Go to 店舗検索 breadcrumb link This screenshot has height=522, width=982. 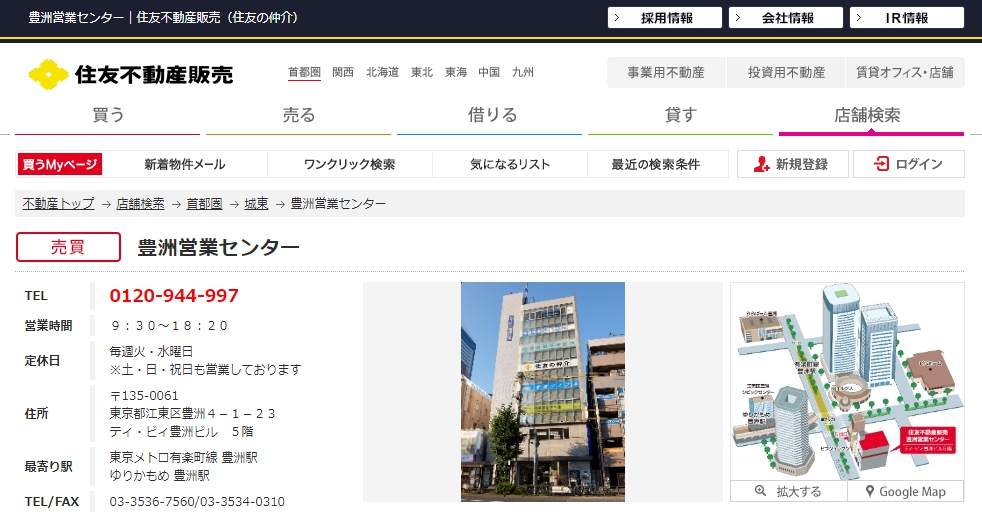click(140, 204)
